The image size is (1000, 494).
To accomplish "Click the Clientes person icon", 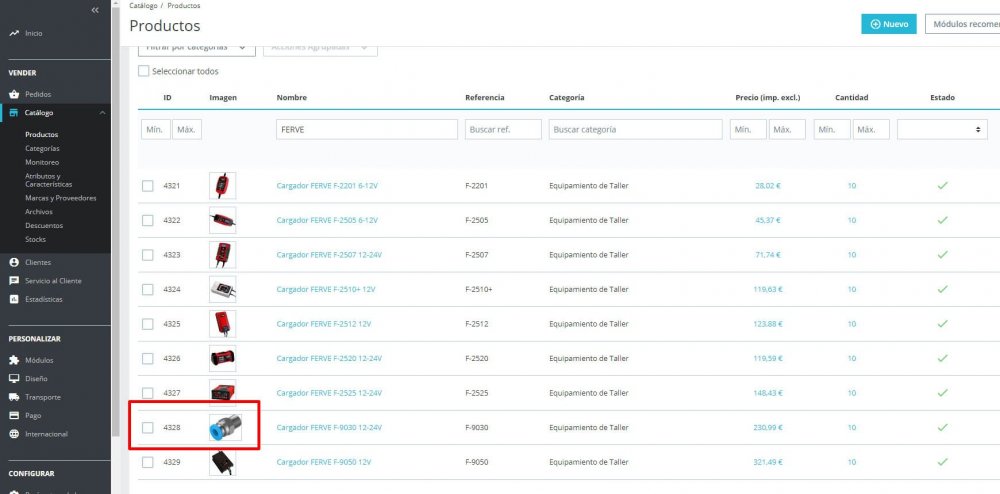I will (x=14, y=262).
